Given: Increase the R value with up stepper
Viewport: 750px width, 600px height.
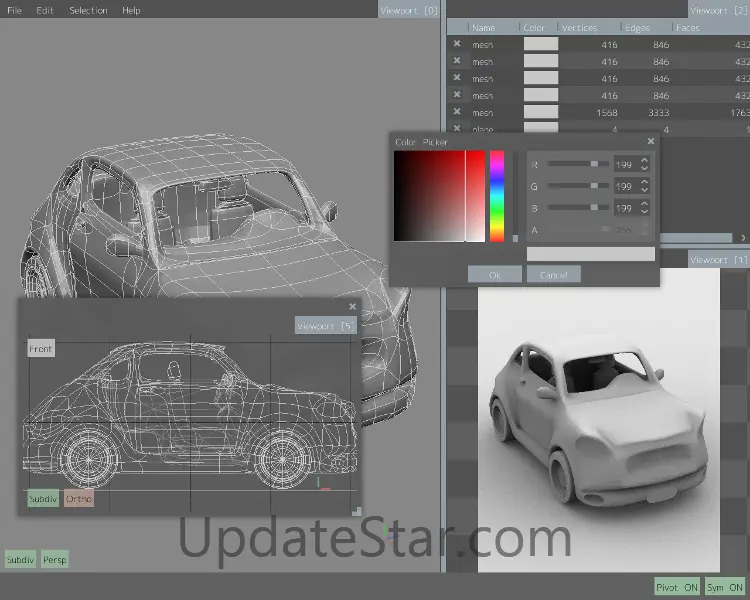Looking at the screenshot, I should (644, 161).
